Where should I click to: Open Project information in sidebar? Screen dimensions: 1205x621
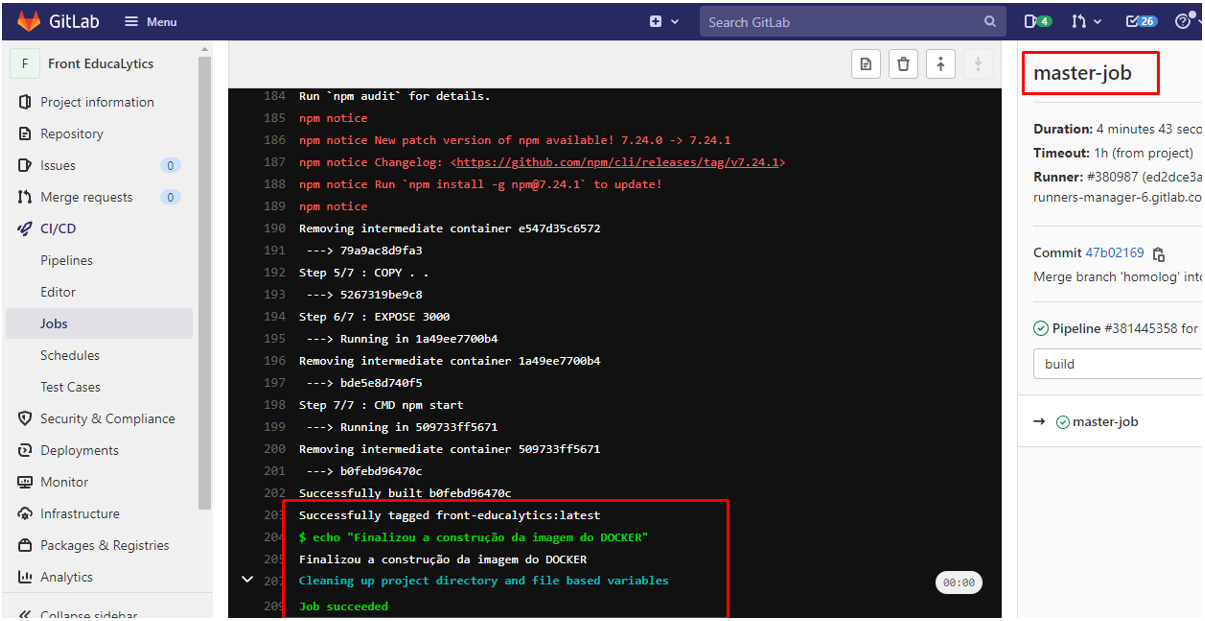click(x=97, y=102)
